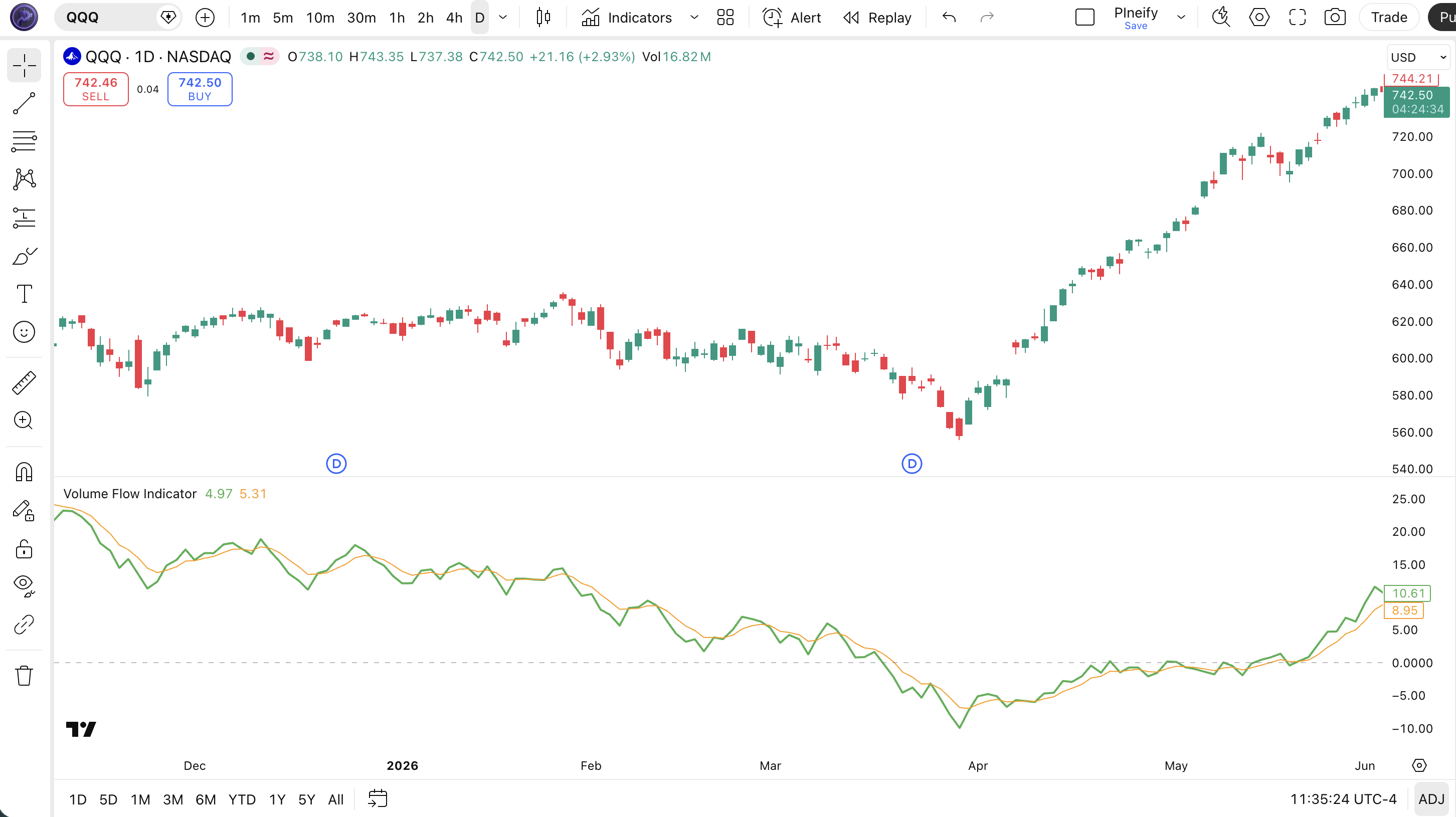Take a chart snapshot with camera icon
Viewport: 1456px width, 817px height.
point(1335,18)
